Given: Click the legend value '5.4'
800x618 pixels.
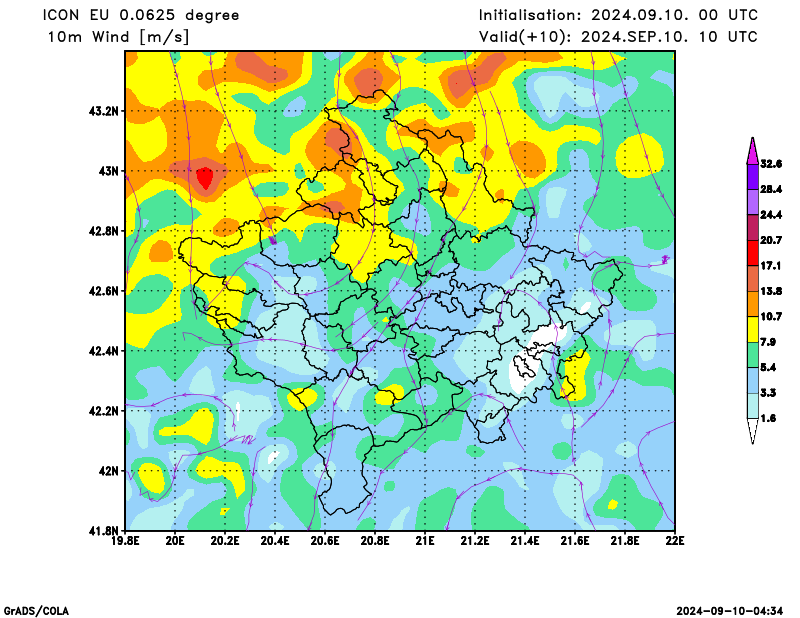Looking at the screenshot, I should coord(768,367).
